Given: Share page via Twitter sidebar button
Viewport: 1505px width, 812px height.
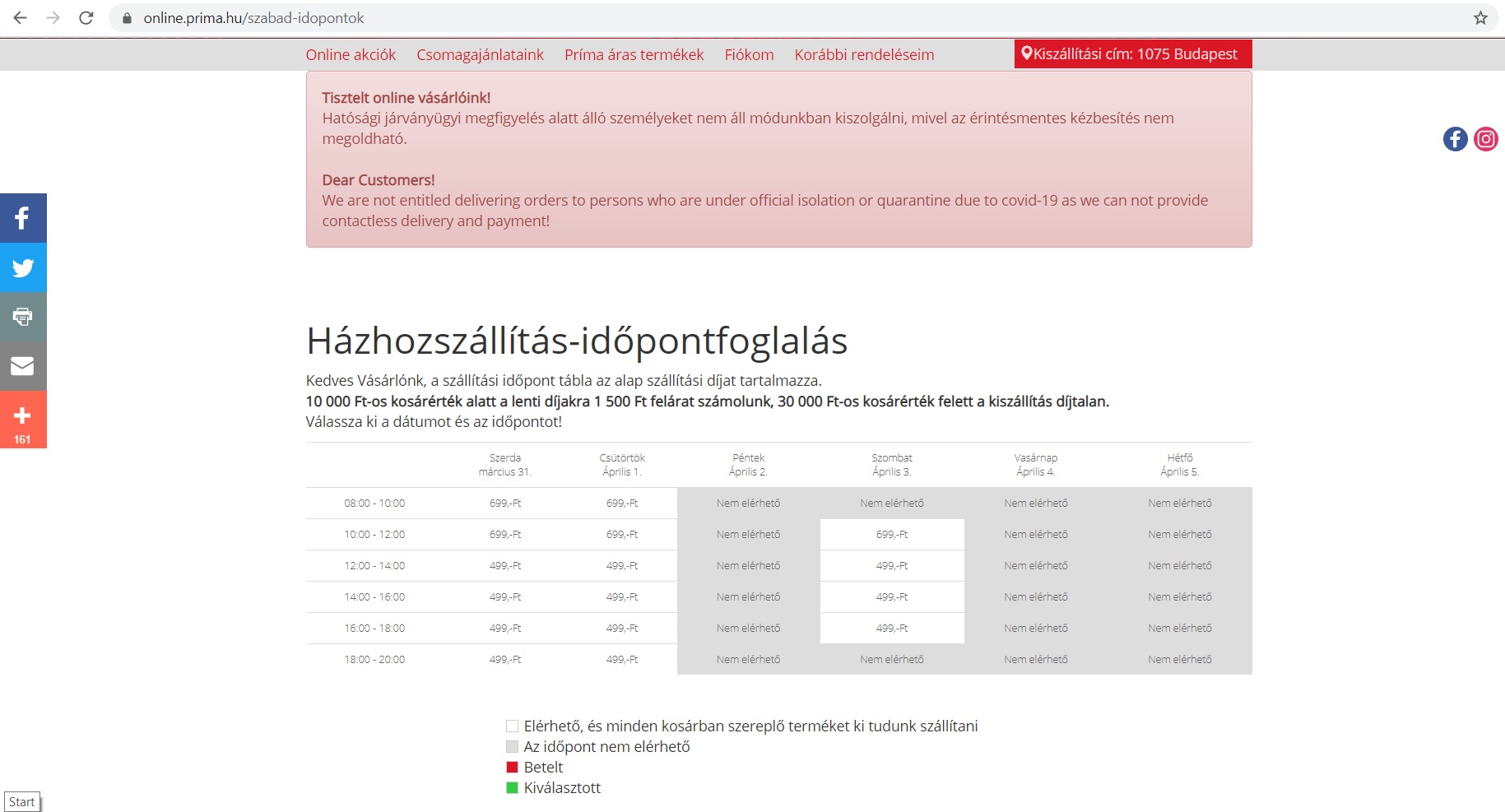Looking at the screenshot, I should (23, 267).
